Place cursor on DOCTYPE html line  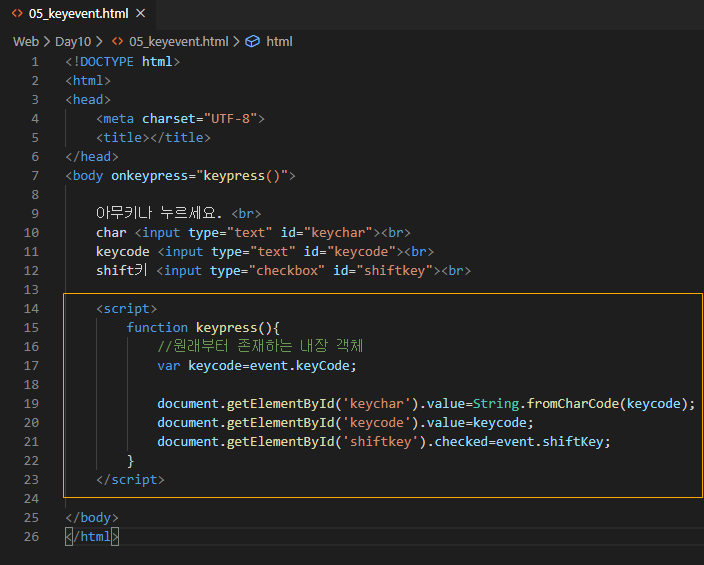point(123,62)
